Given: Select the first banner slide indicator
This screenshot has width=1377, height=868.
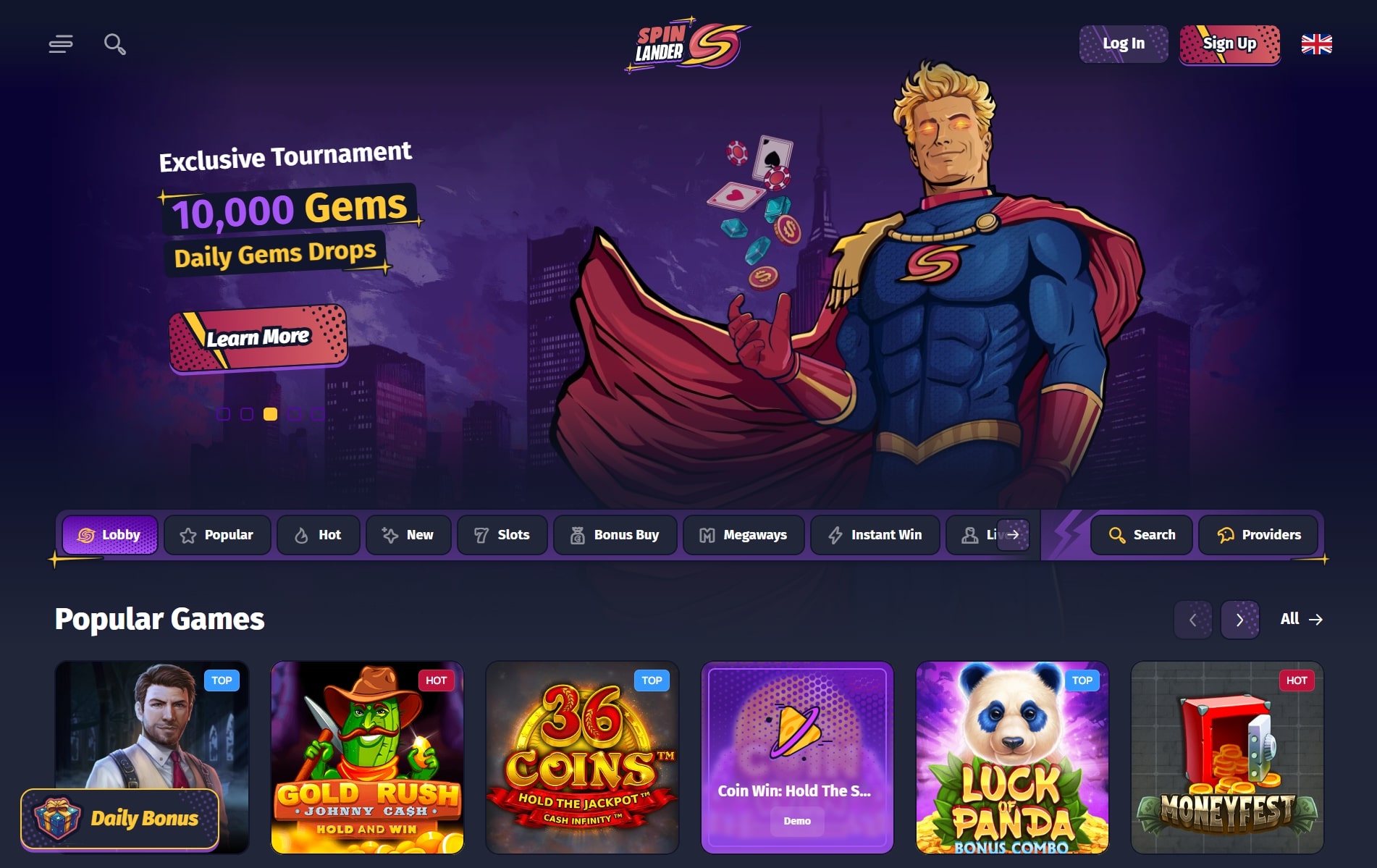Looking at the screenshot, I should pyautogui.click(x=224, y=414).
